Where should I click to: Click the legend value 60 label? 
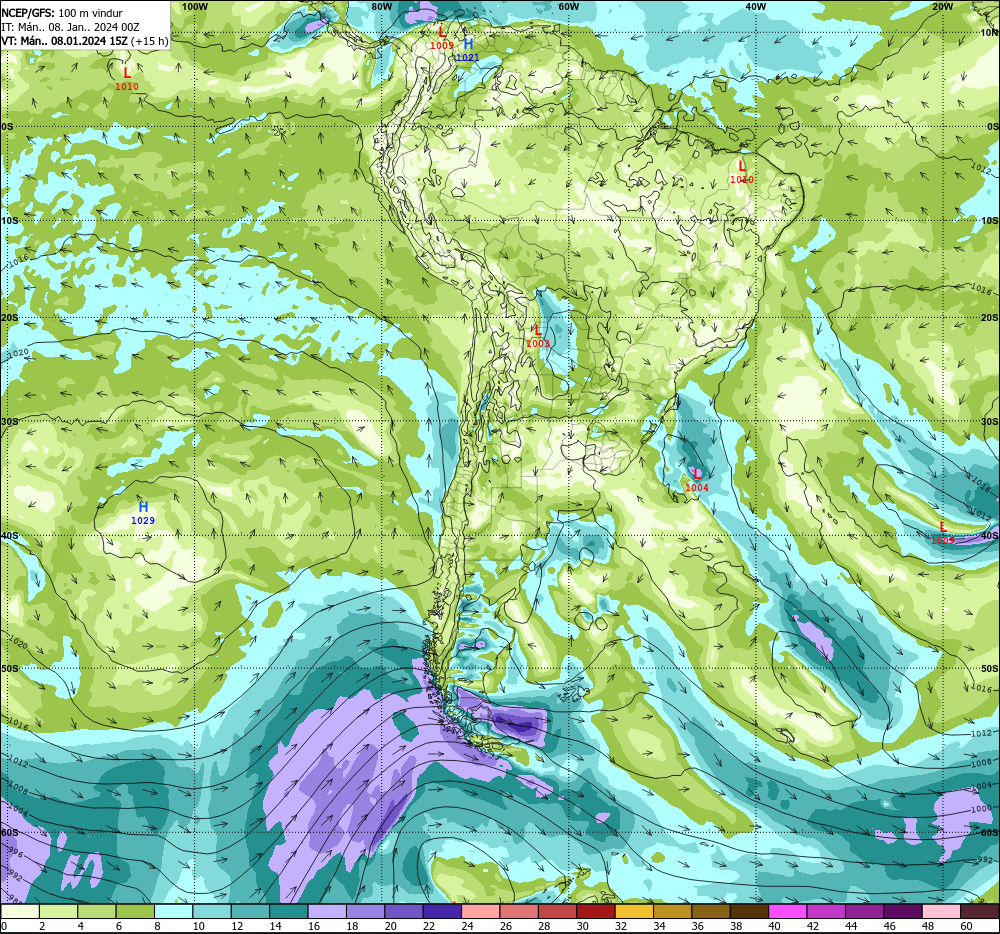tap(966, 926)
